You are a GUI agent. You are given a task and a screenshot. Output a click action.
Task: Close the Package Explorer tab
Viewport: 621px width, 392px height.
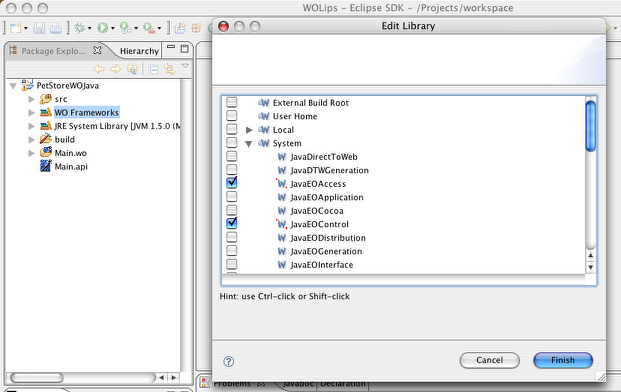(97, 50)
